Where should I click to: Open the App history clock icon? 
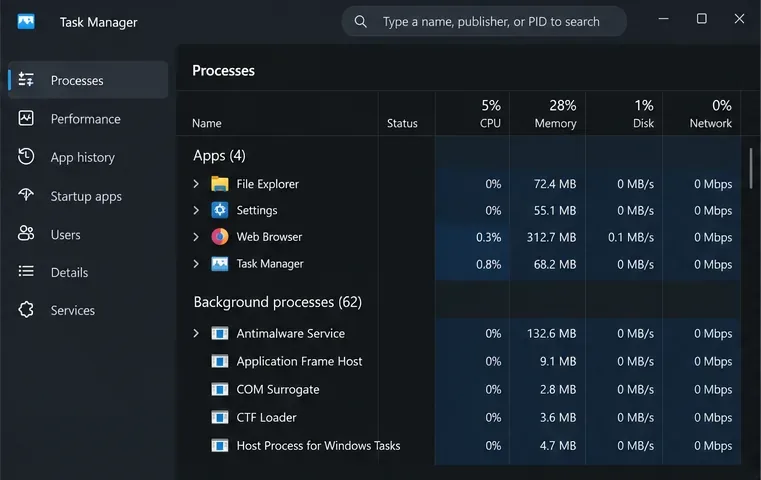coord(26,156)
